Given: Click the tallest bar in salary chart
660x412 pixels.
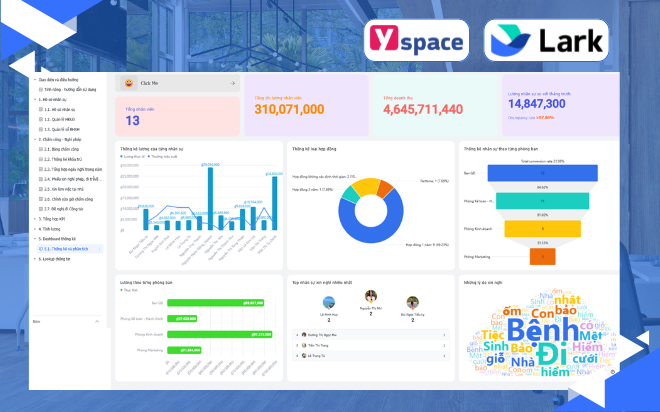Looking at the screenshot, I should [210, 199].
